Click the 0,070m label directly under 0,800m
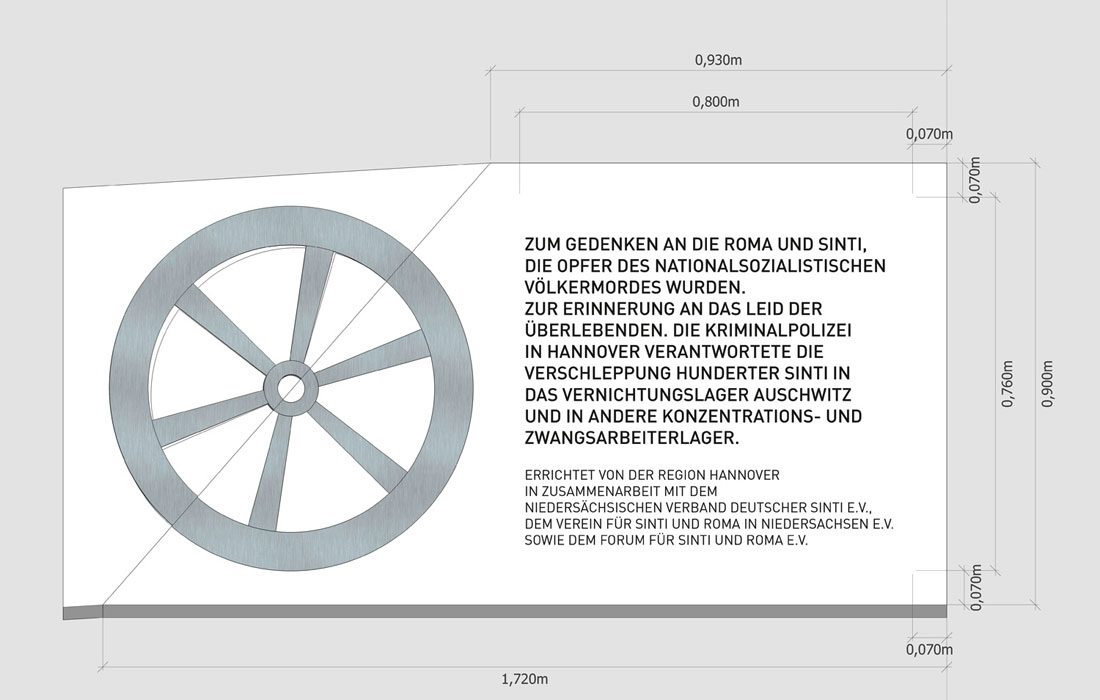Screen dimensions: 1100x700 929,133
